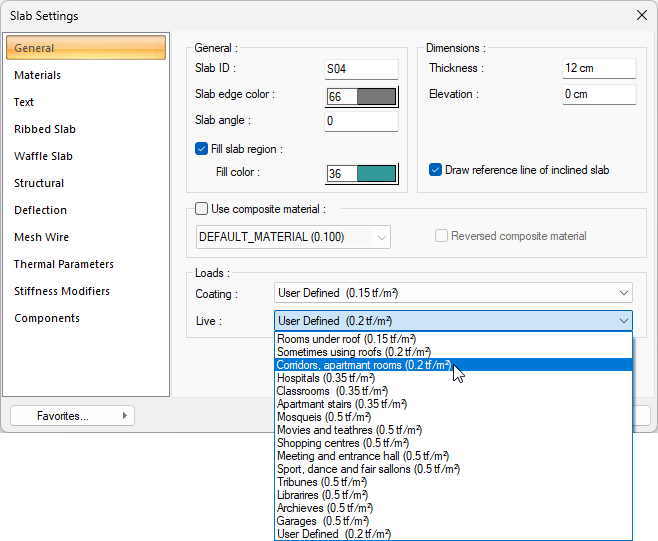
Task: Select Sometimes using roofs (0.2 tf/m²)
Action: (453, 352)
